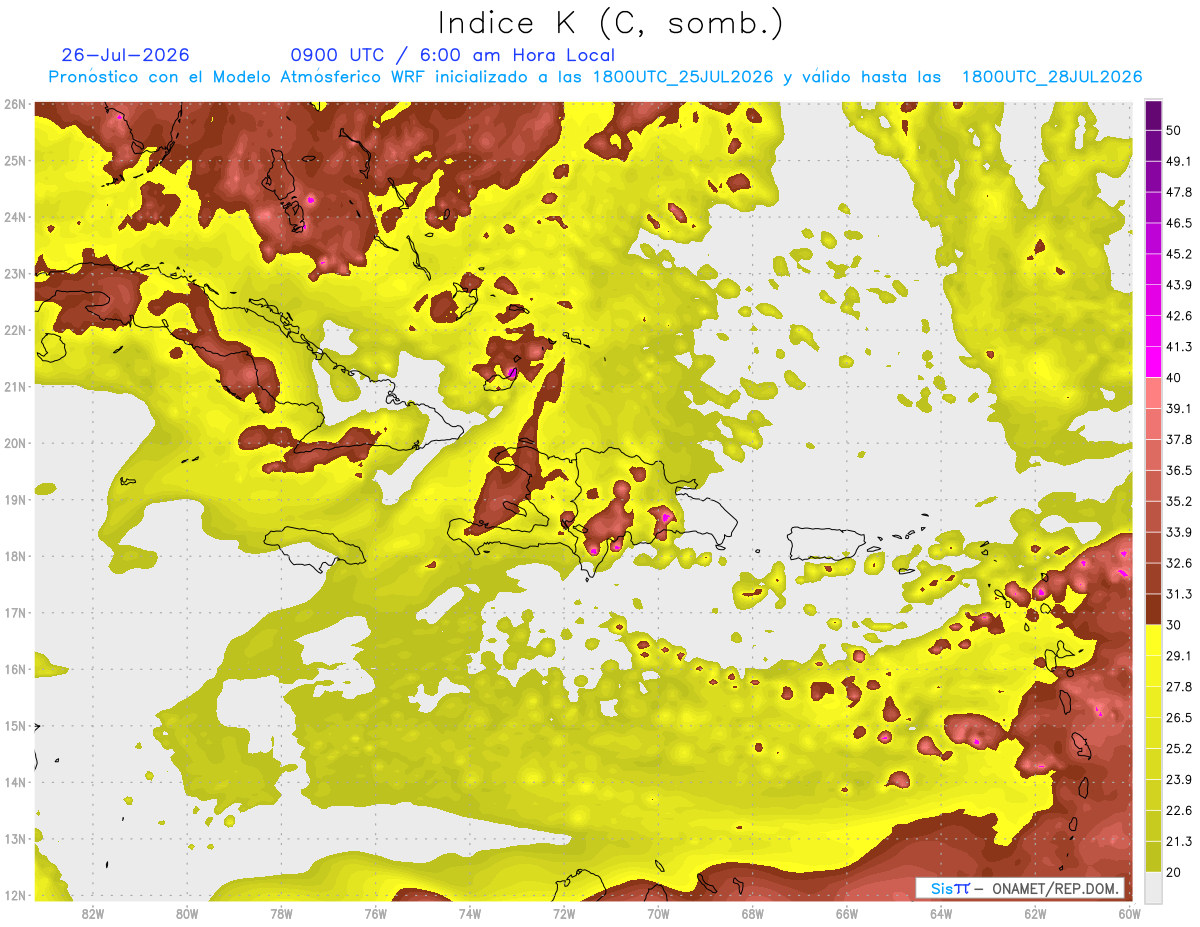Click the colorbar value '43.9'
Screen dimensions: 1200x927
1178,285
